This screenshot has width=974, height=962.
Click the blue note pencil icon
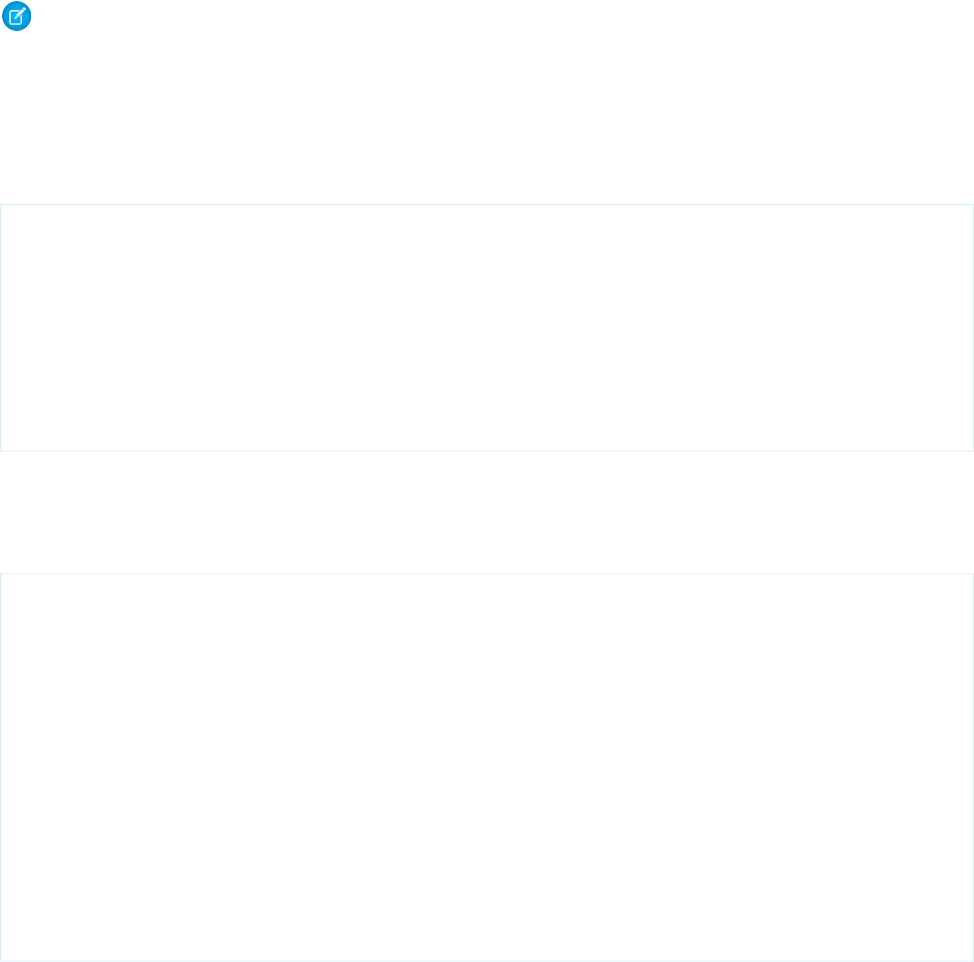point(16,16)
